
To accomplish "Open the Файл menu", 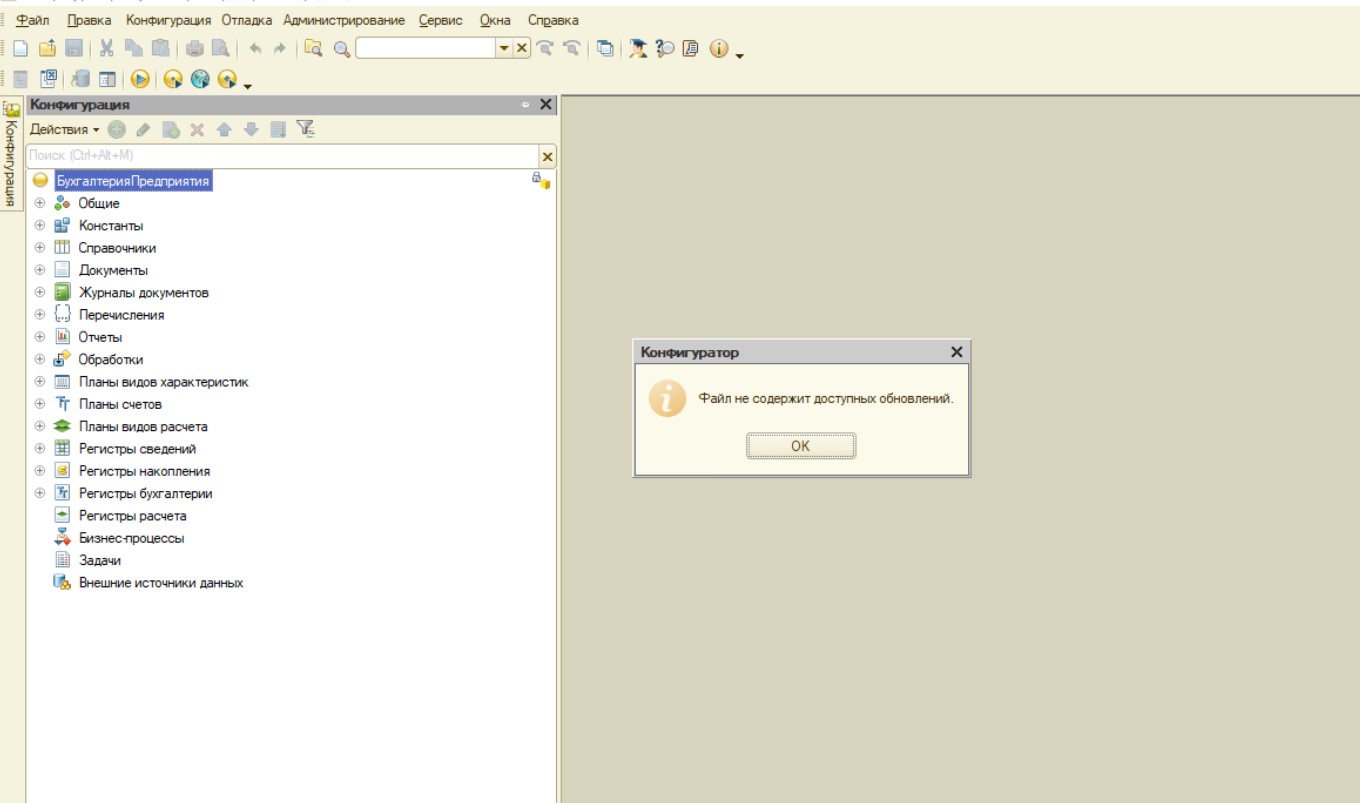I will [x=33, y=20].
